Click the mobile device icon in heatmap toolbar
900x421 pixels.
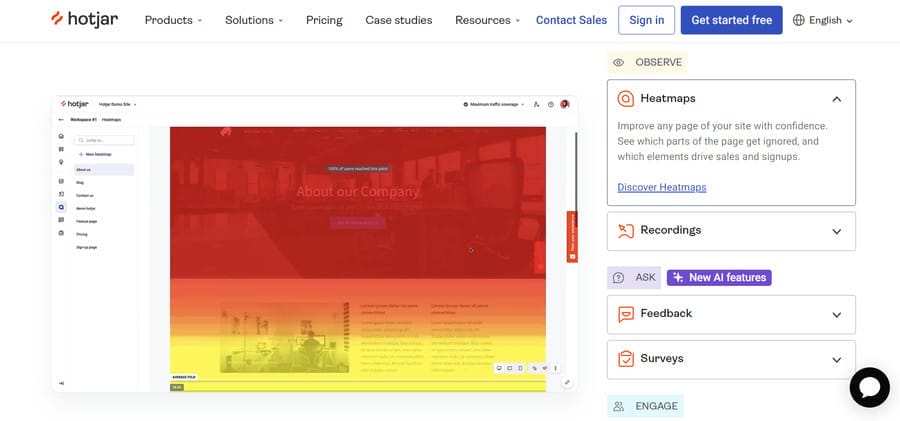pyautogui.click(x=520, y=368)
